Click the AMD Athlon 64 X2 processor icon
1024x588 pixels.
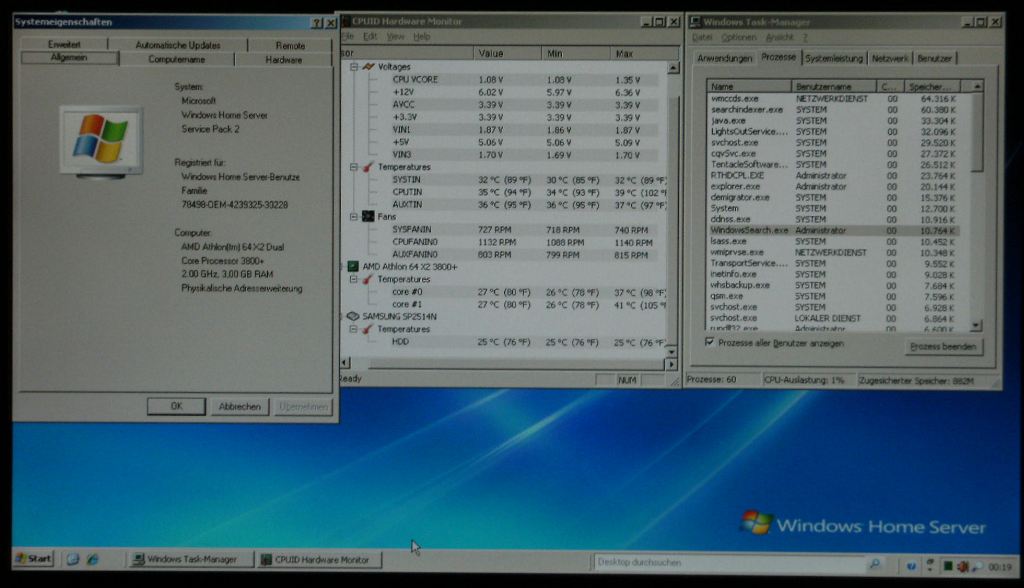coord(353,267)
